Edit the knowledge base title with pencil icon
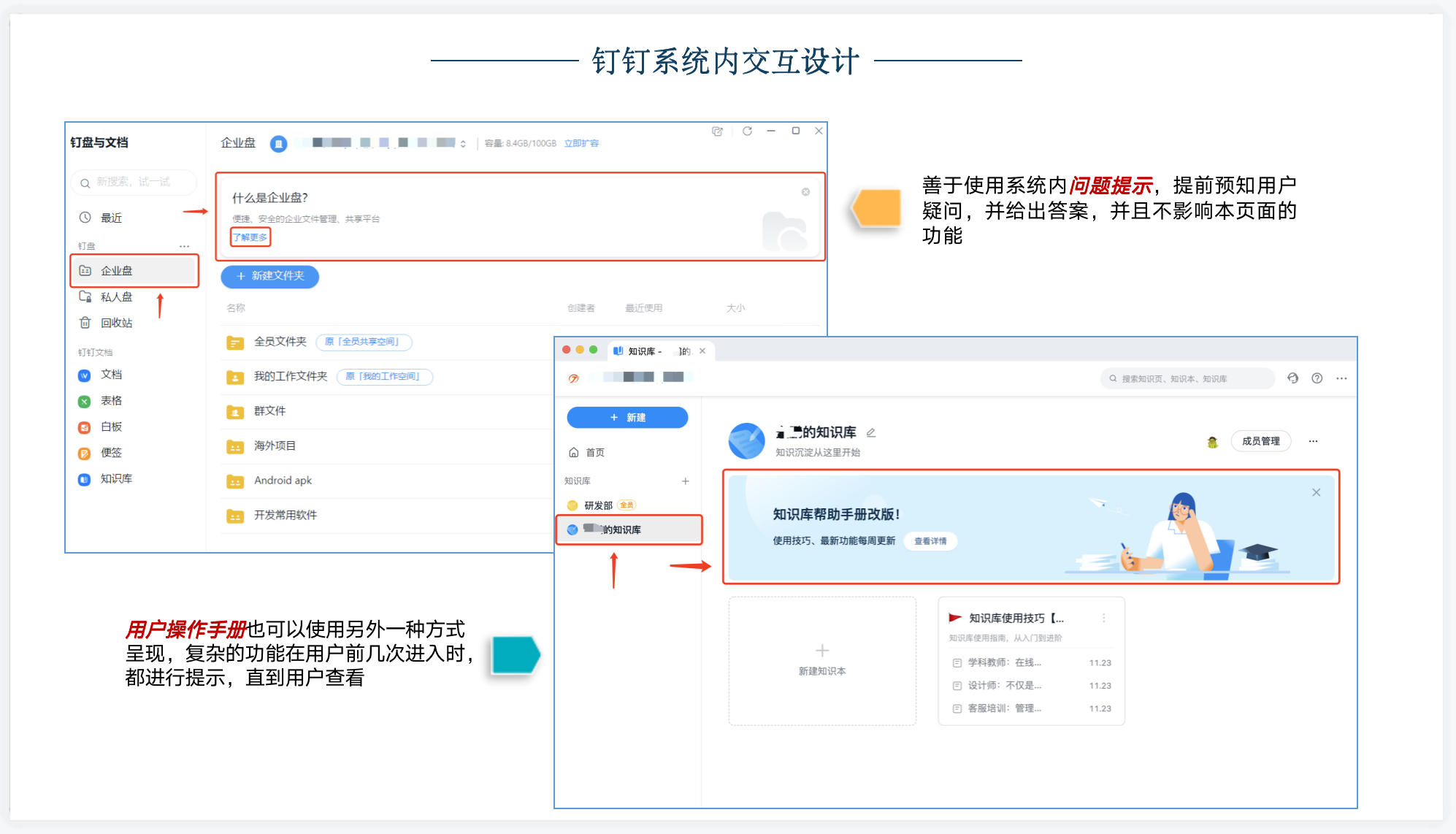Viewport: 1456px width, 834px height. tap(871, 432)
